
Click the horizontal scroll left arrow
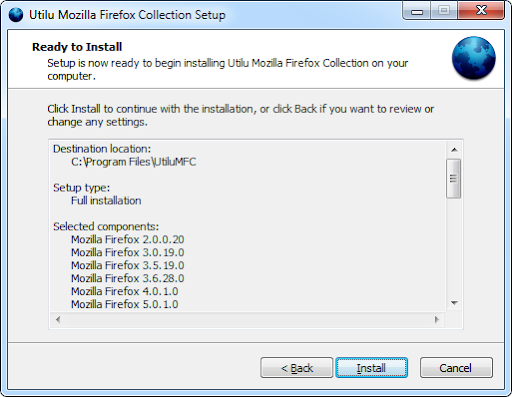(58, 319)
